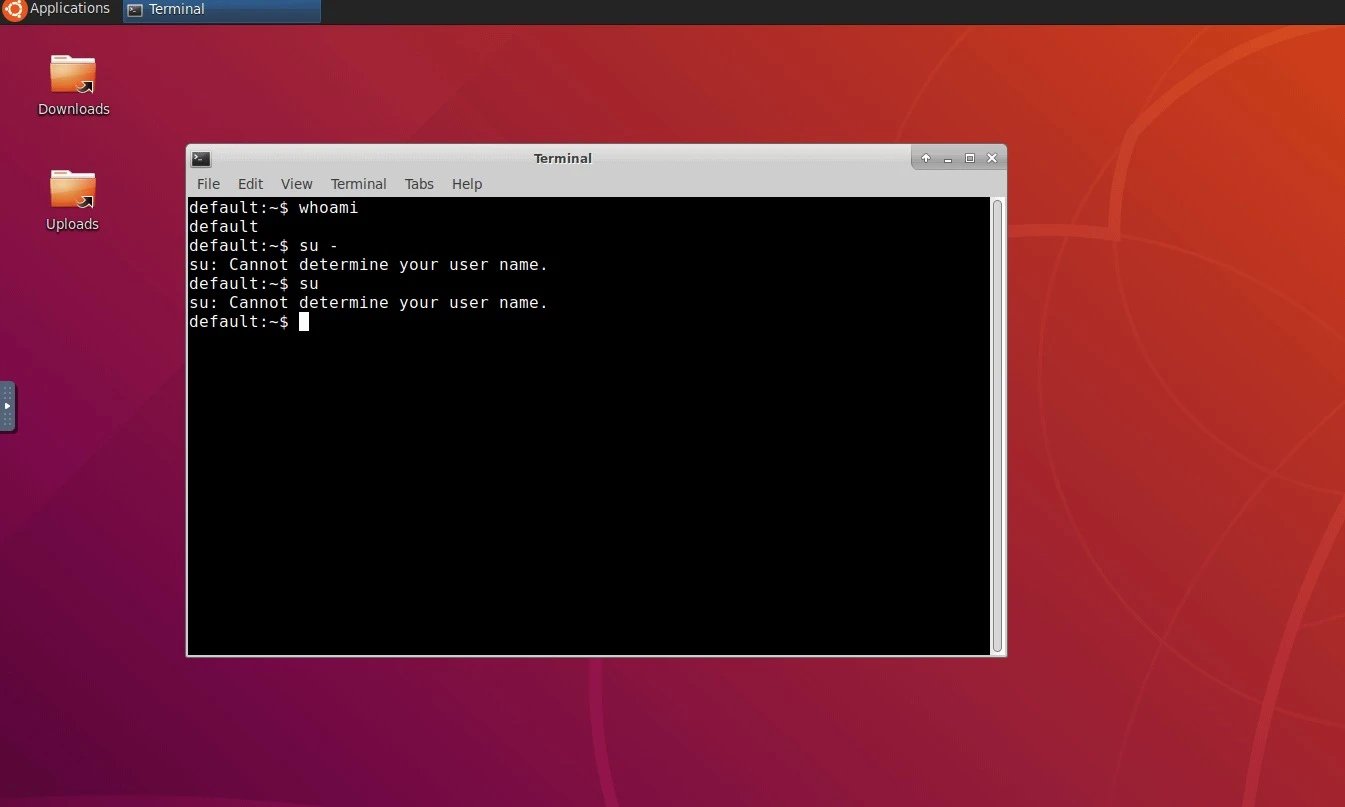This screenshot has height=807, width=1345.
Task: Open the View menu
Action: (x=296, y=184)
